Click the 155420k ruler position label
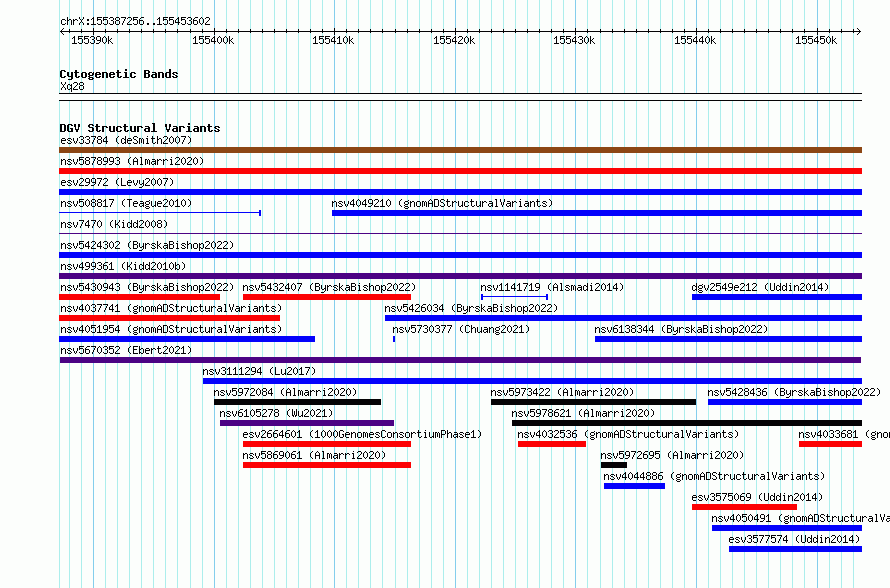 point(454,40)
